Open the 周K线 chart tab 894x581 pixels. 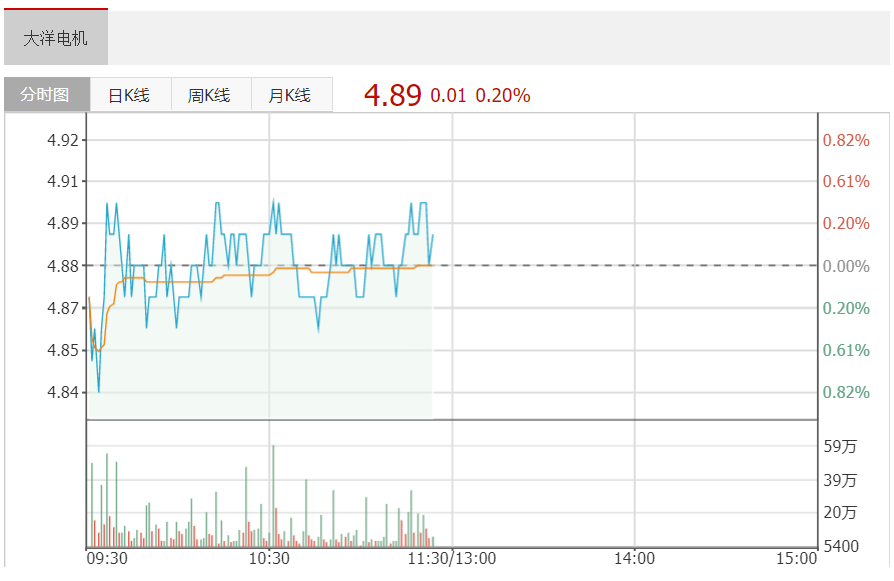[210, 95]
